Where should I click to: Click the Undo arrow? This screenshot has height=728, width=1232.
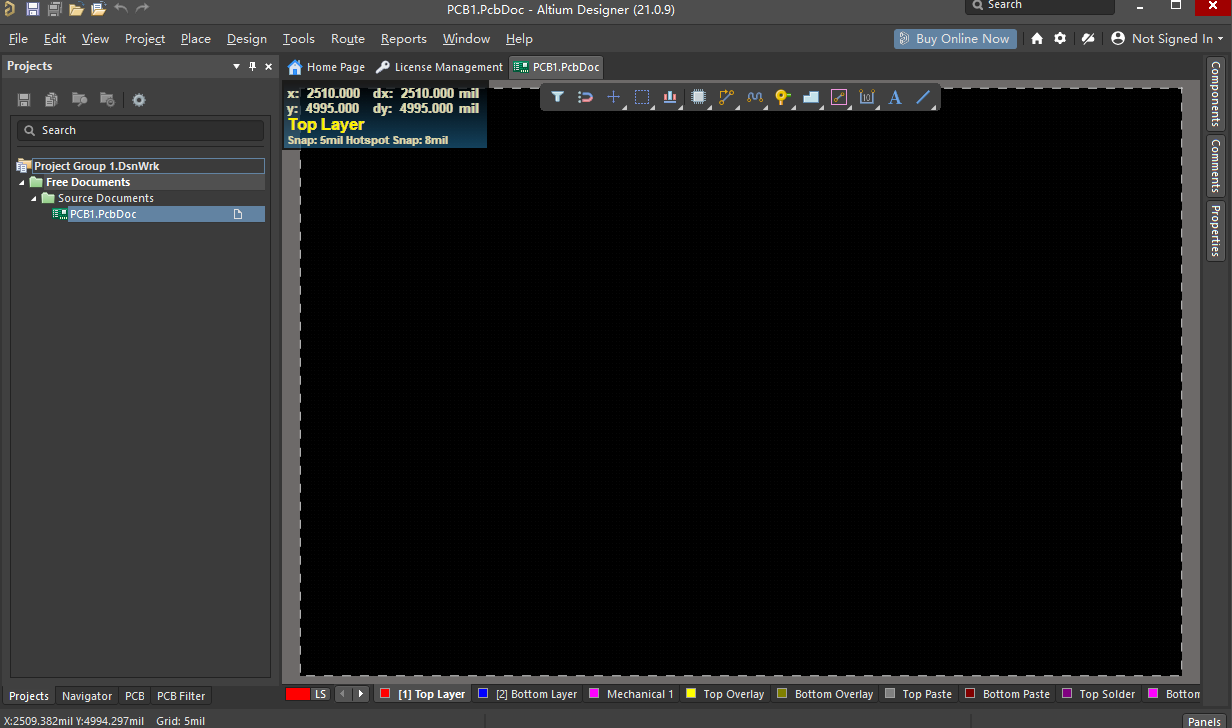pyautogui.click(x=120, y=9)
